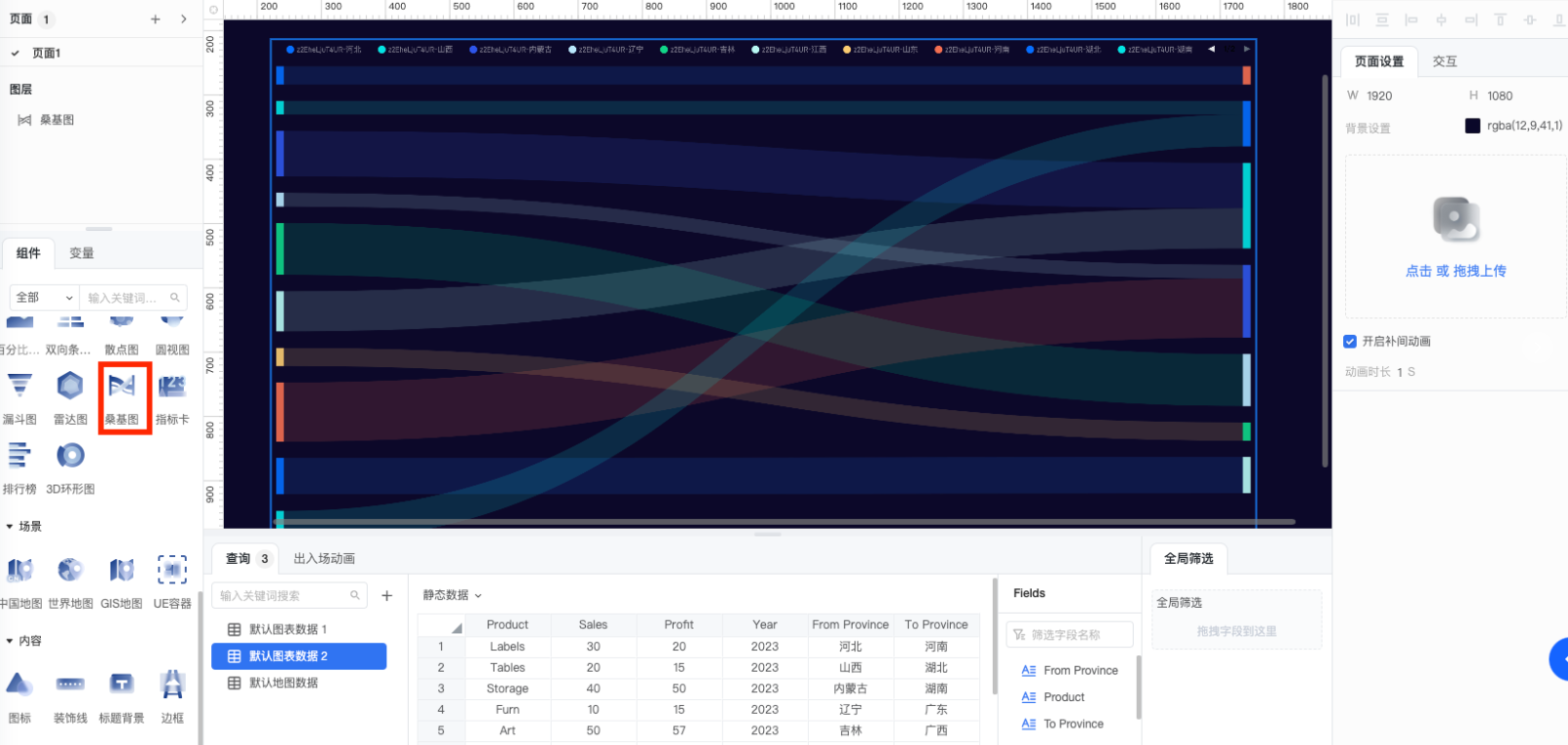Viewport: 1568px width, 745px height.
Task: Click image upload placeholder icon
Action: 1456,219
